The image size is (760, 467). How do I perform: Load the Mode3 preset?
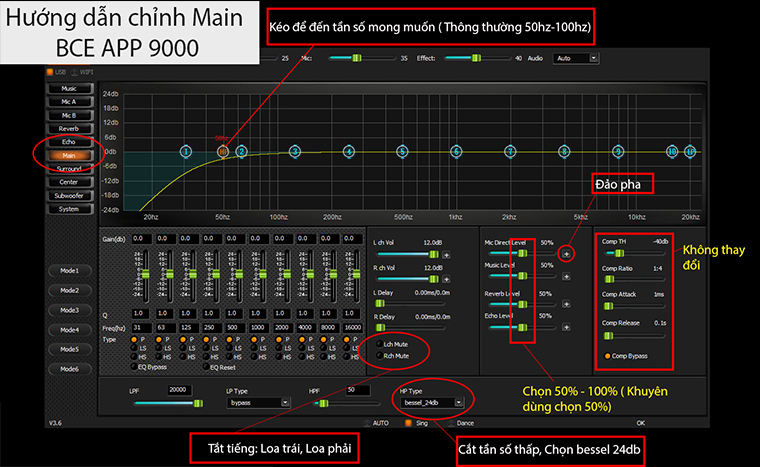(x=69, y=310)
